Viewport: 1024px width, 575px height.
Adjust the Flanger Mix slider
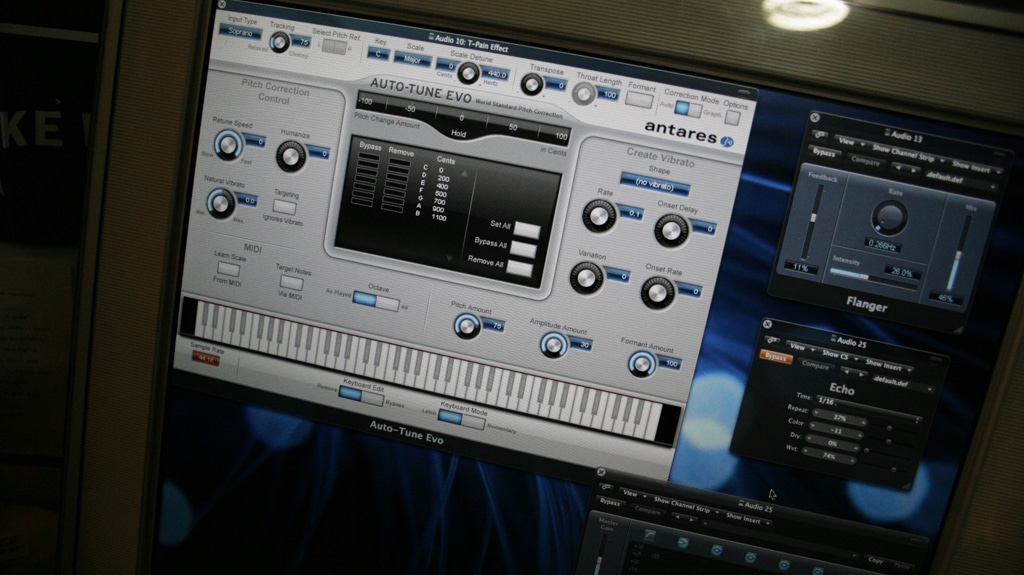click(x=957, y=252)
